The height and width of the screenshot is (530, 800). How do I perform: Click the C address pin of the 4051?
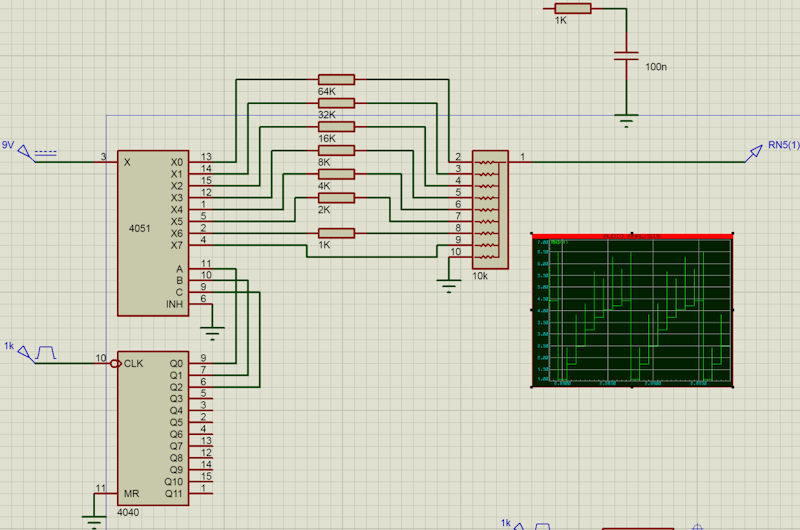pyautogui.click(x=201, y=292)
